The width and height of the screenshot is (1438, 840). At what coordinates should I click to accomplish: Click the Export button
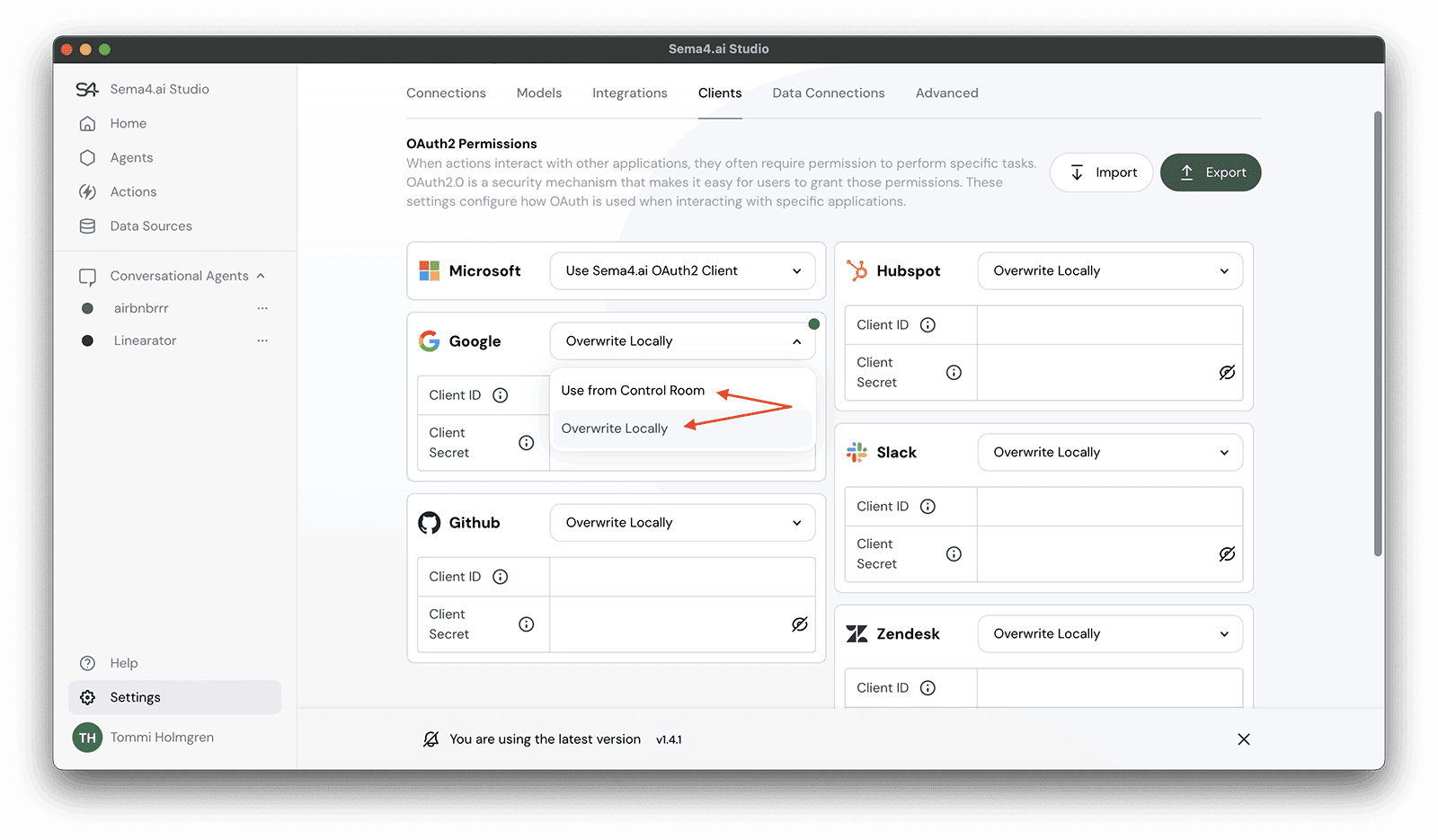click(x=1211, y=172)
